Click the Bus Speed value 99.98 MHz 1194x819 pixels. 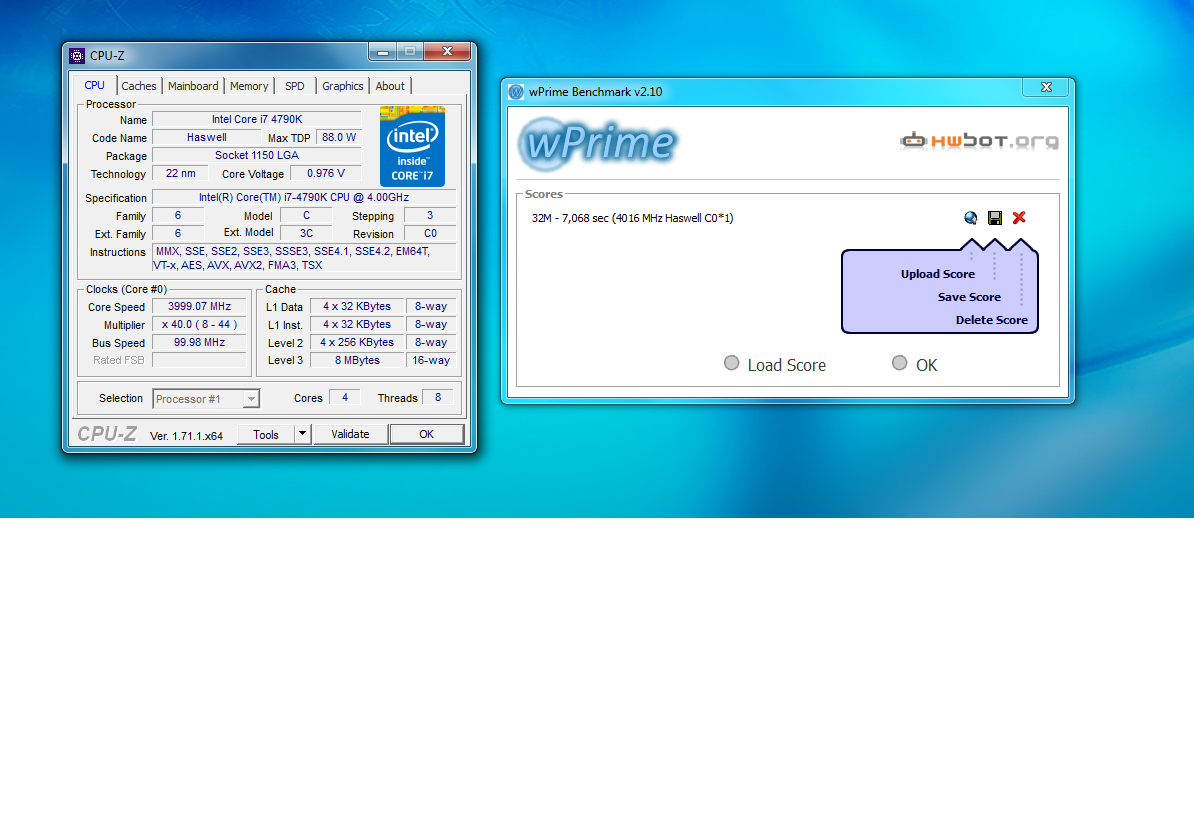click(x=200, y=343)
